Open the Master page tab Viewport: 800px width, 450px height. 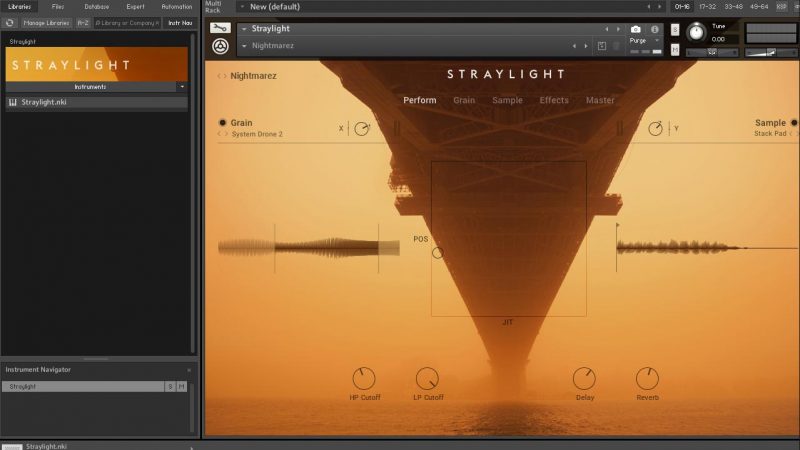point(600,101)
